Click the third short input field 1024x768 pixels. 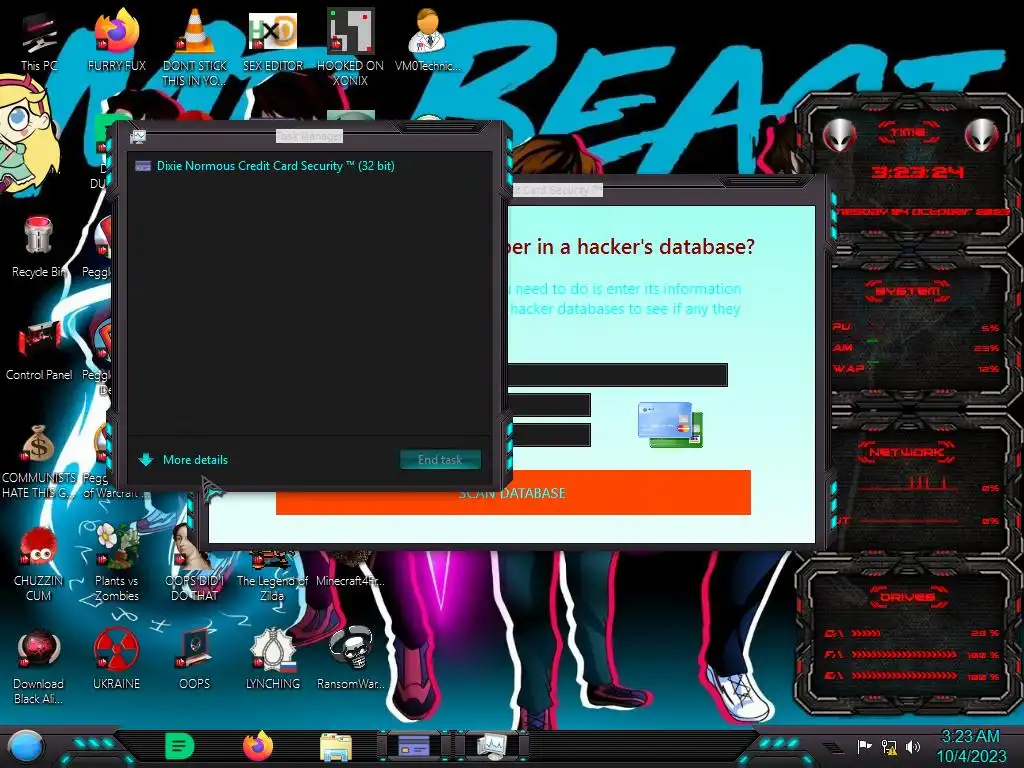549,435
